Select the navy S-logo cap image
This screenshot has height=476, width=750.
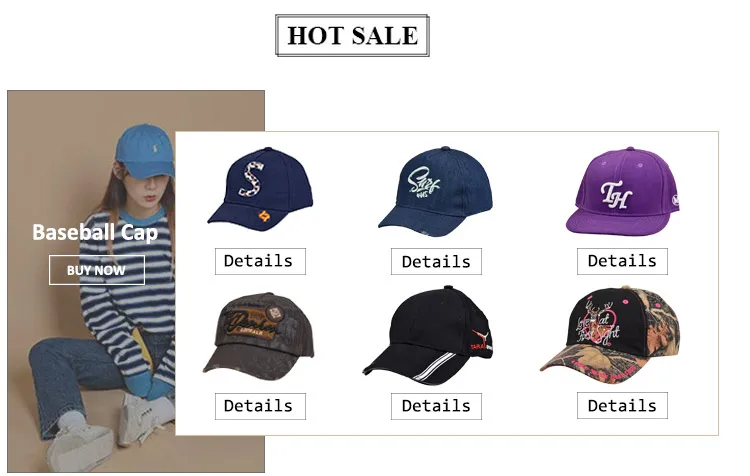click(x=261, y=189)
